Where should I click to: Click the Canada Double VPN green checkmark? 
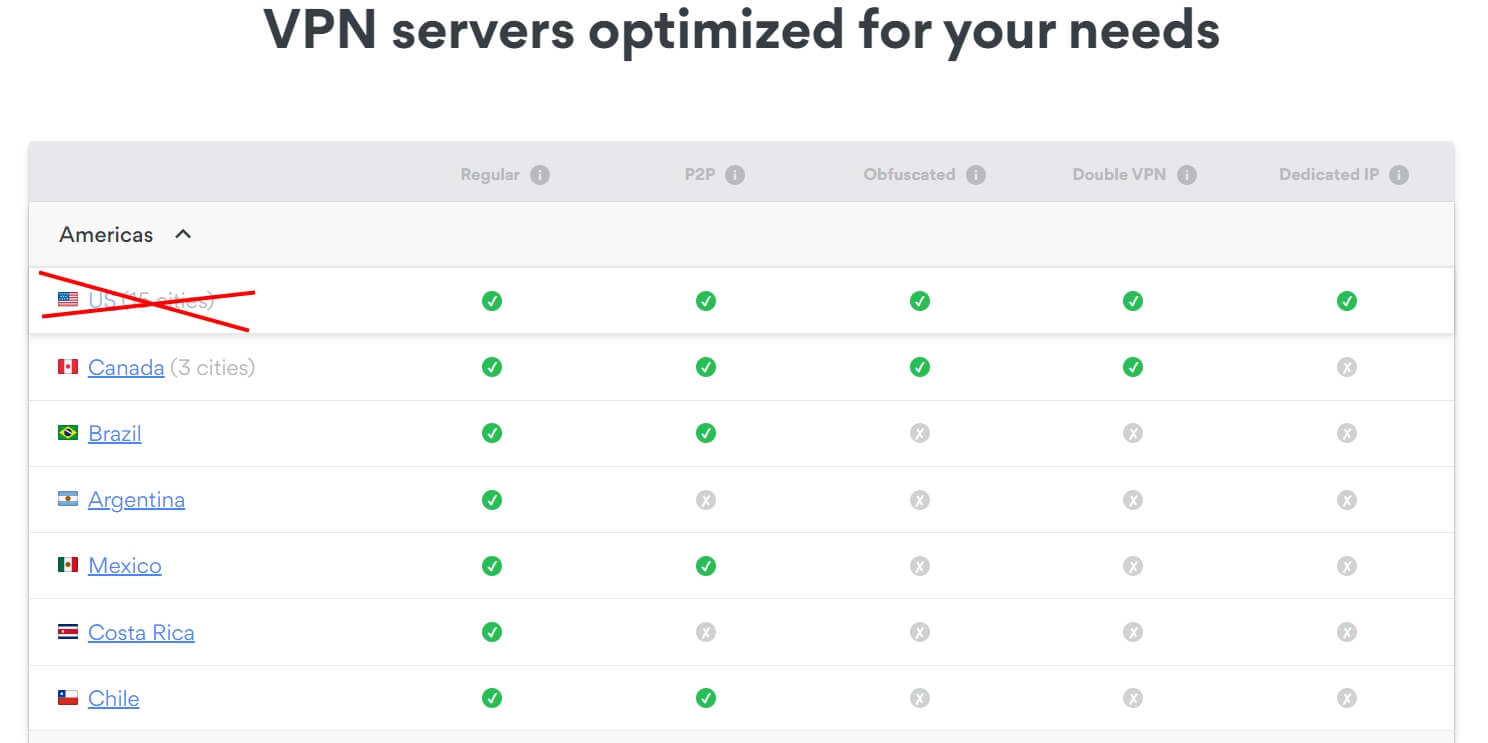pyautogui.click(x=1133, y=367)
